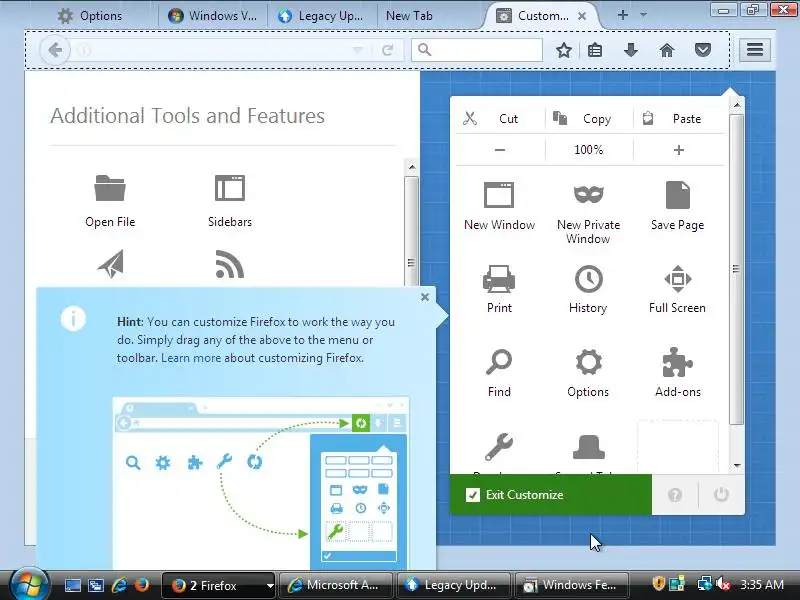Click the zoom out minus button
800x600 pixels.
tap(500, 149)
